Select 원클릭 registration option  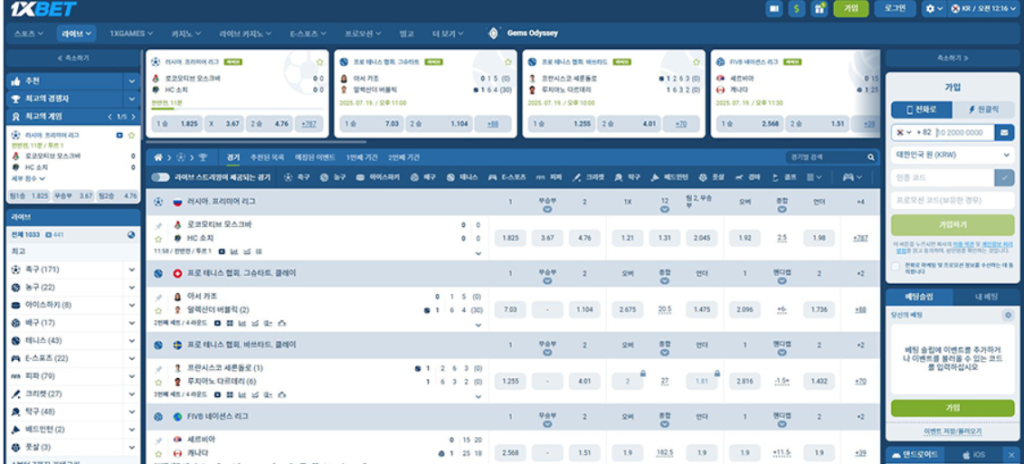[x=983, y=110]
